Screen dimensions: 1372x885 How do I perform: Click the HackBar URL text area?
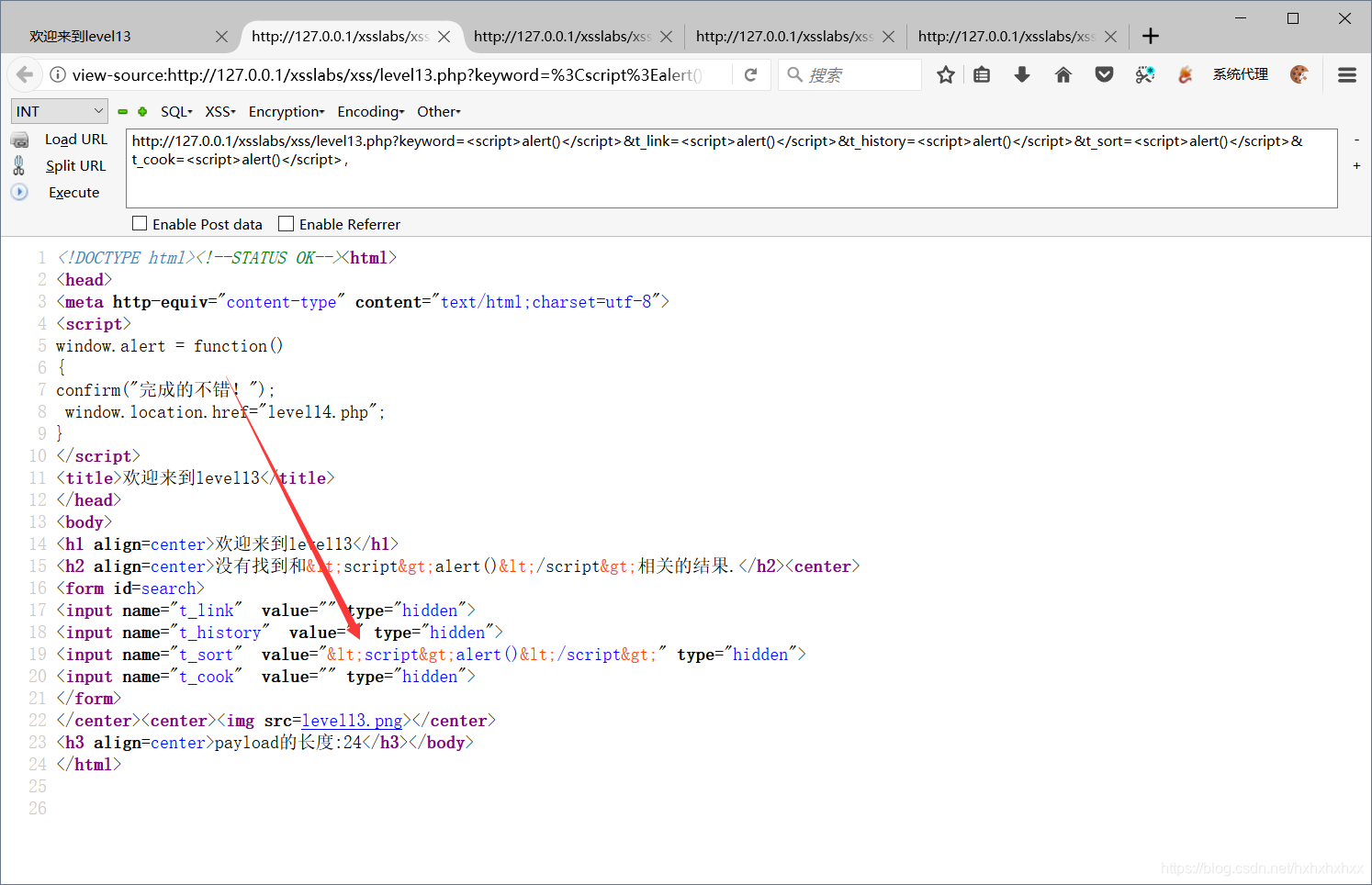[731, 168]
